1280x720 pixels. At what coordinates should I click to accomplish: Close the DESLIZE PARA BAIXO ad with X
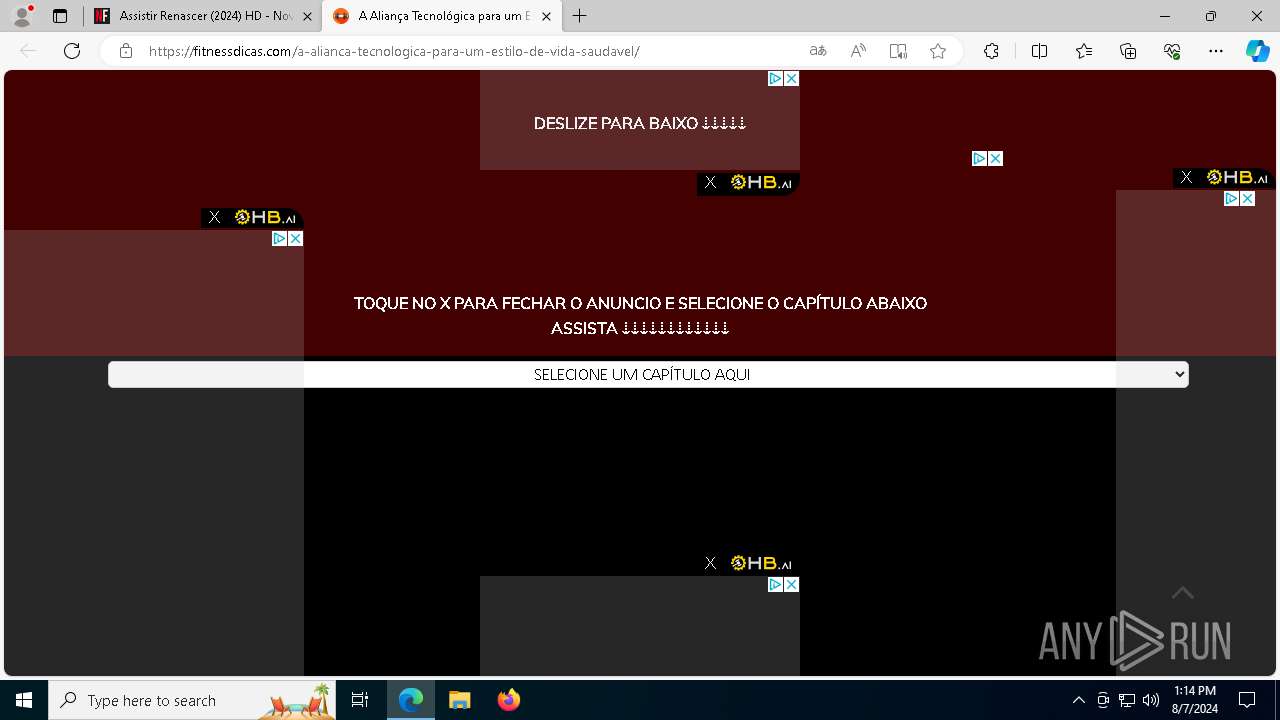point(792,78)
